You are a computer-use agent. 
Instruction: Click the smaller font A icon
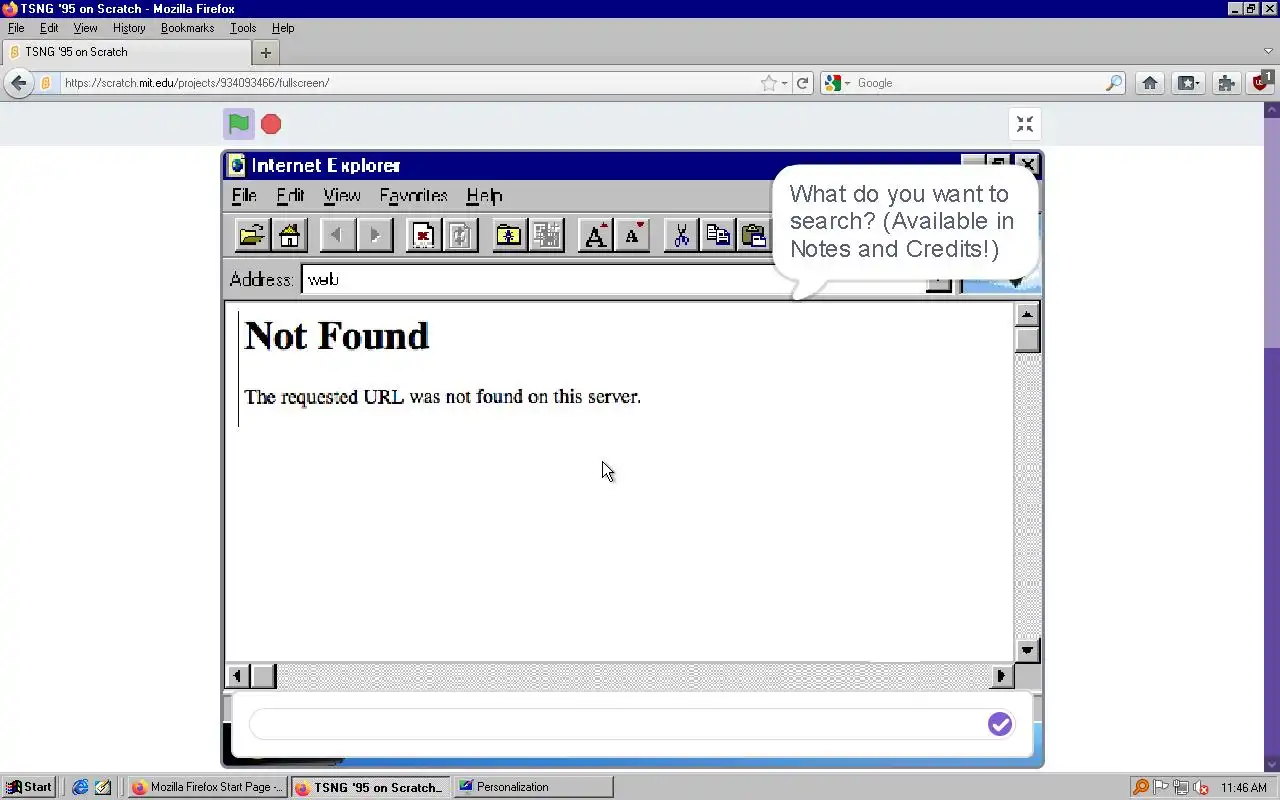tap(632, 235)
